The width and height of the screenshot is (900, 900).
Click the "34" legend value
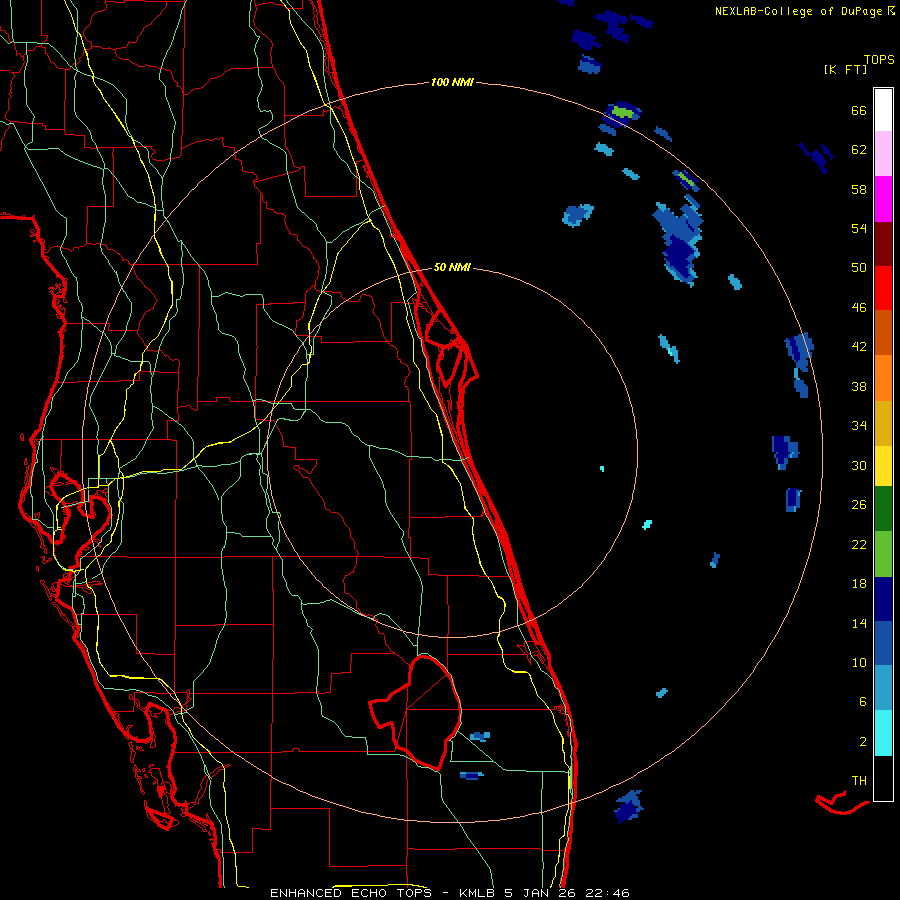pos(859,426)
